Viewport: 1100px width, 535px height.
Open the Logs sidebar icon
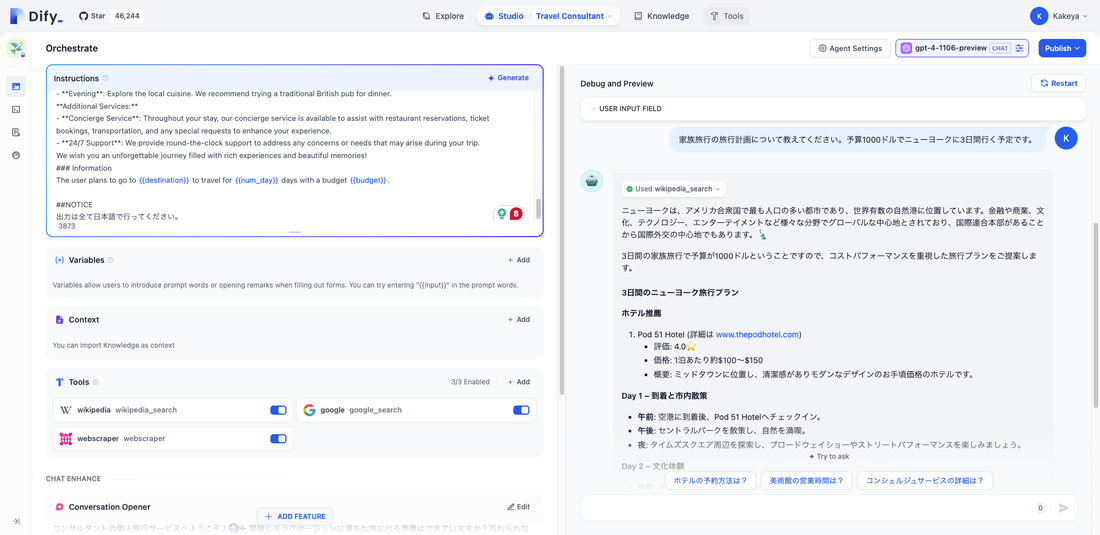click(16, 133)
